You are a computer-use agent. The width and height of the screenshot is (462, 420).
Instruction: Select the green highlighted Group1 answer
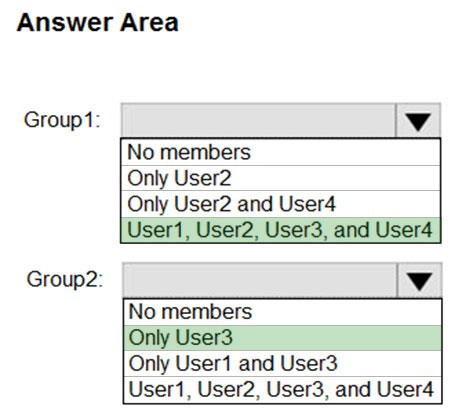coord(281,230)
